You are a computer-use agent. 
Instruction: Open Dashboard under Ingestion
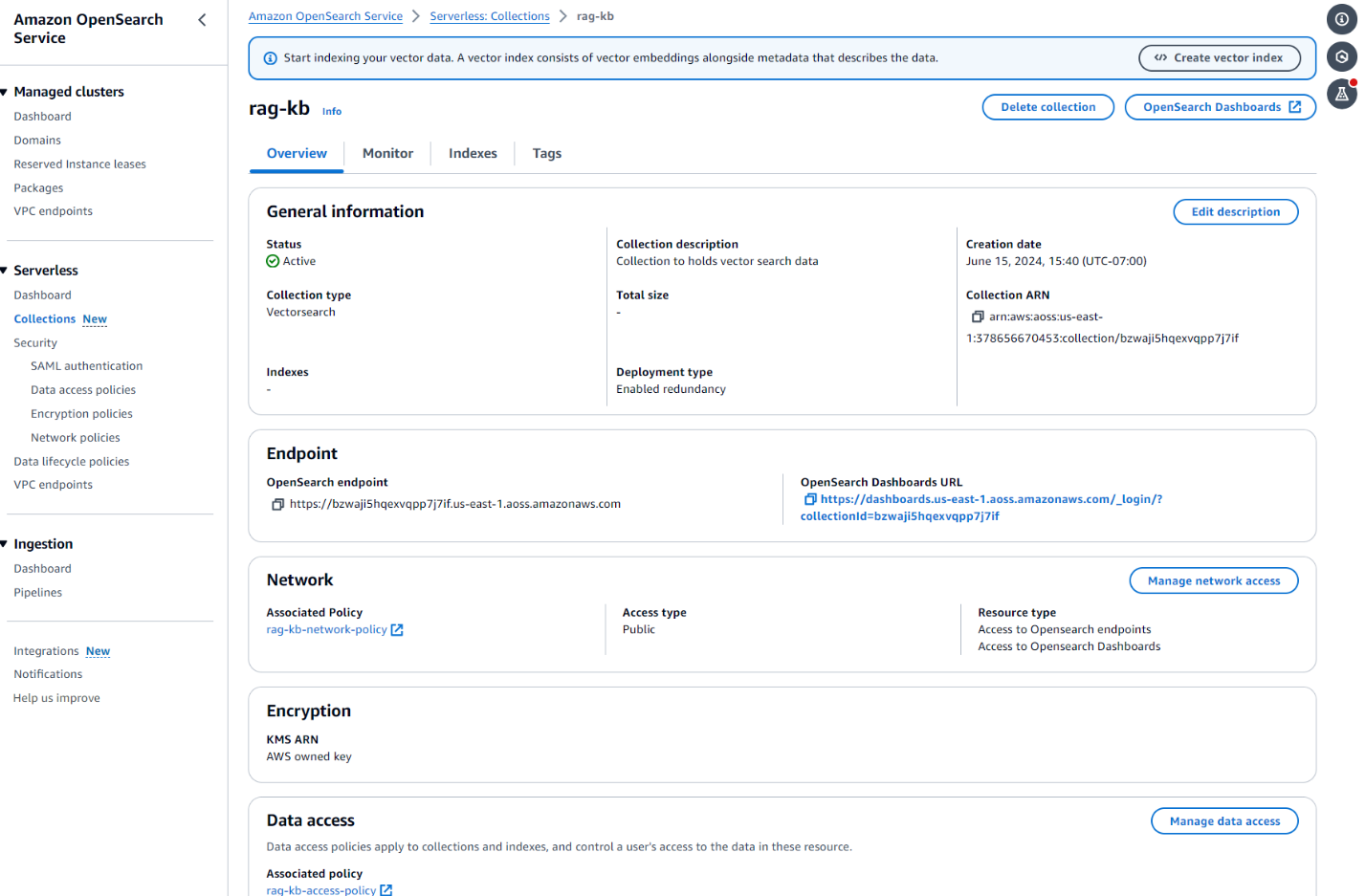click(x=42, y=569)
